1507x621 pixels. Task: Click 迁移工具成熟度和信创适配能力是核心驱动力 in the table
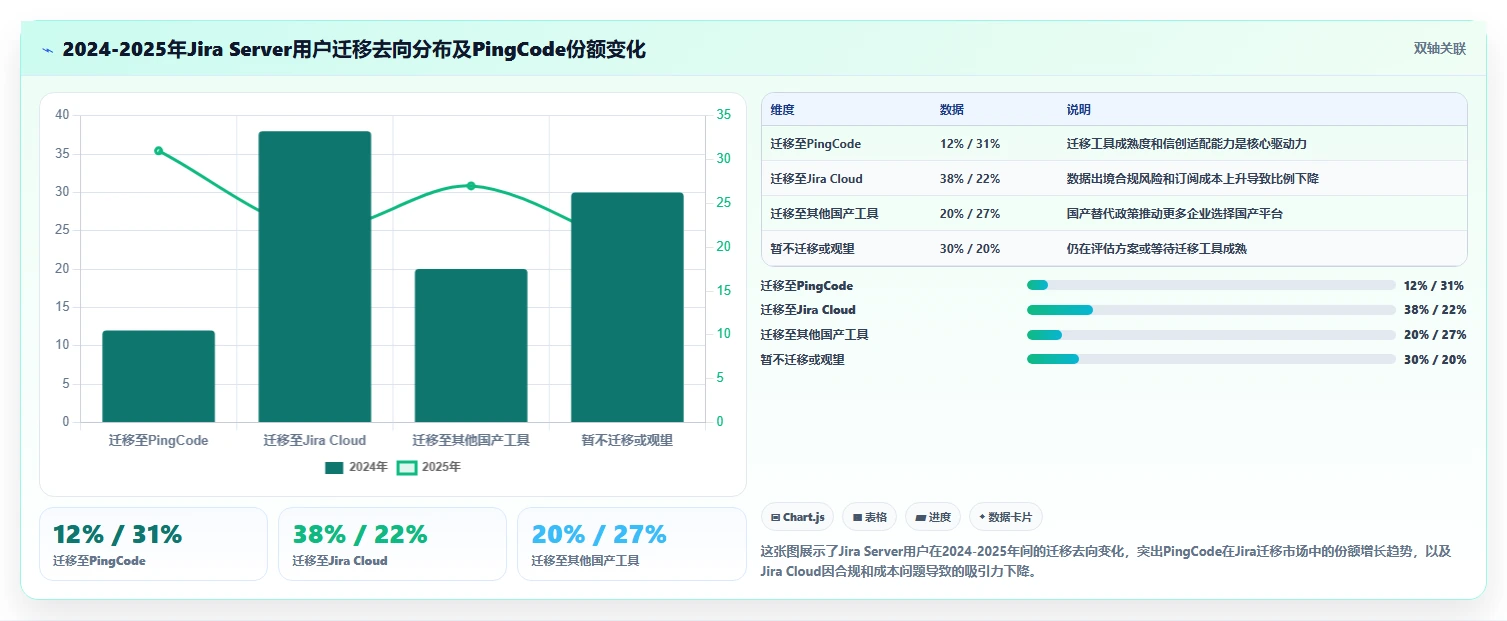coord(1187,144)
